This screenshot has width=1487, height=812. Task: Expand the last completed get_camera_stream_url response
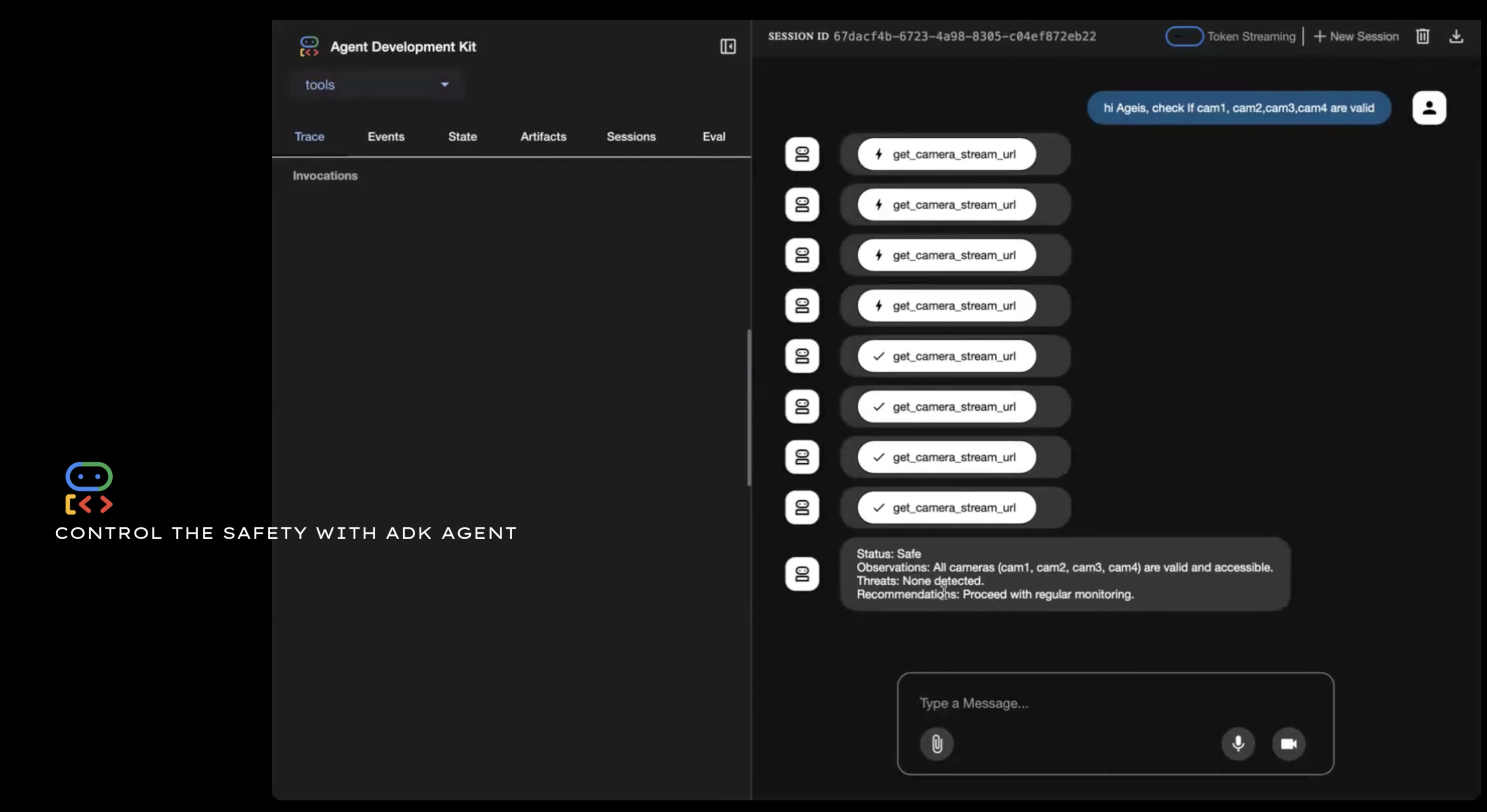point(946,508)
